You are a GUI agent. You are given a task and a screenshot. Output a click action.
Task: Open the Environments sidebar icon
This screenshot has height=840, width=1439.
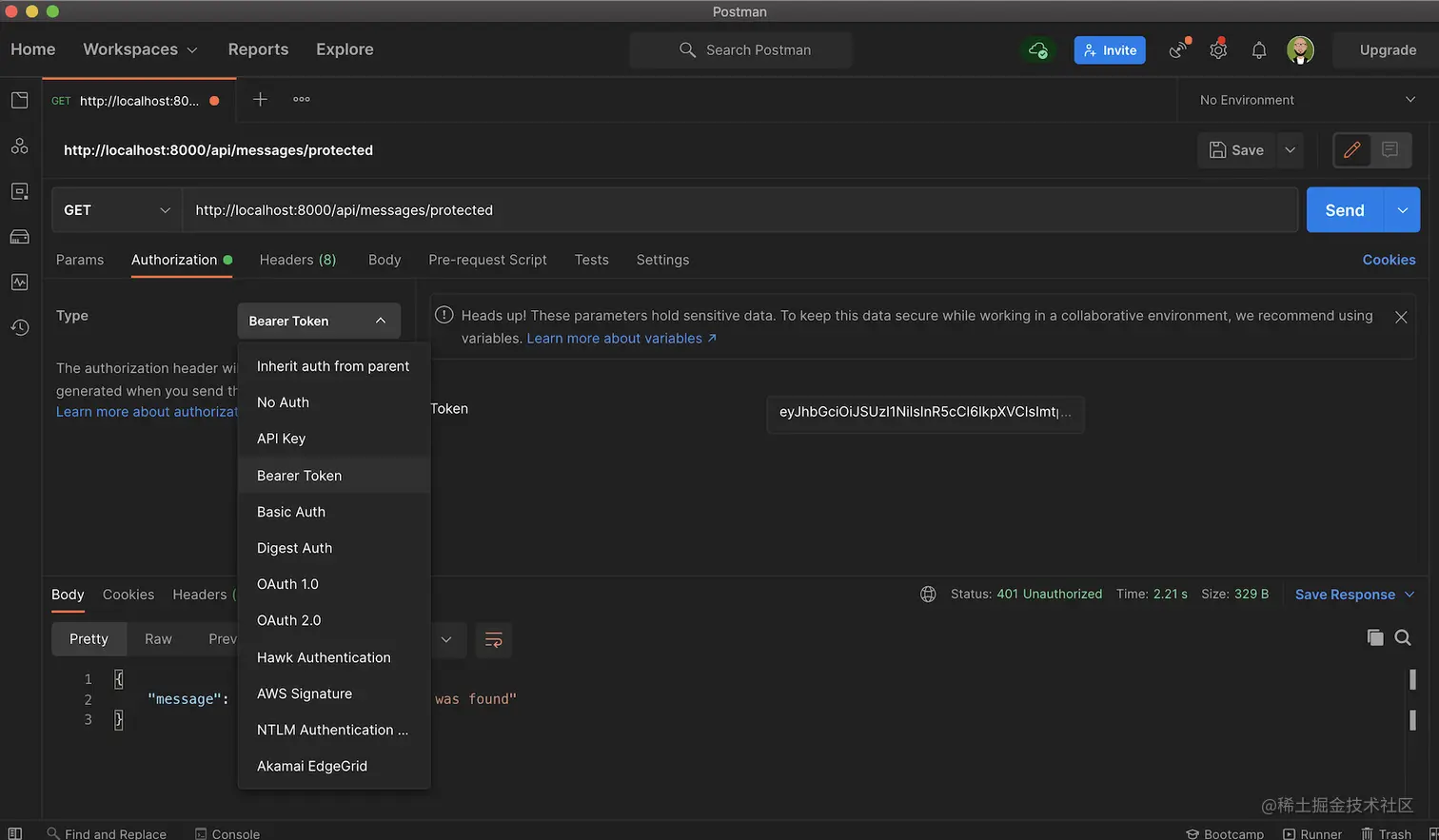[19, 191]
